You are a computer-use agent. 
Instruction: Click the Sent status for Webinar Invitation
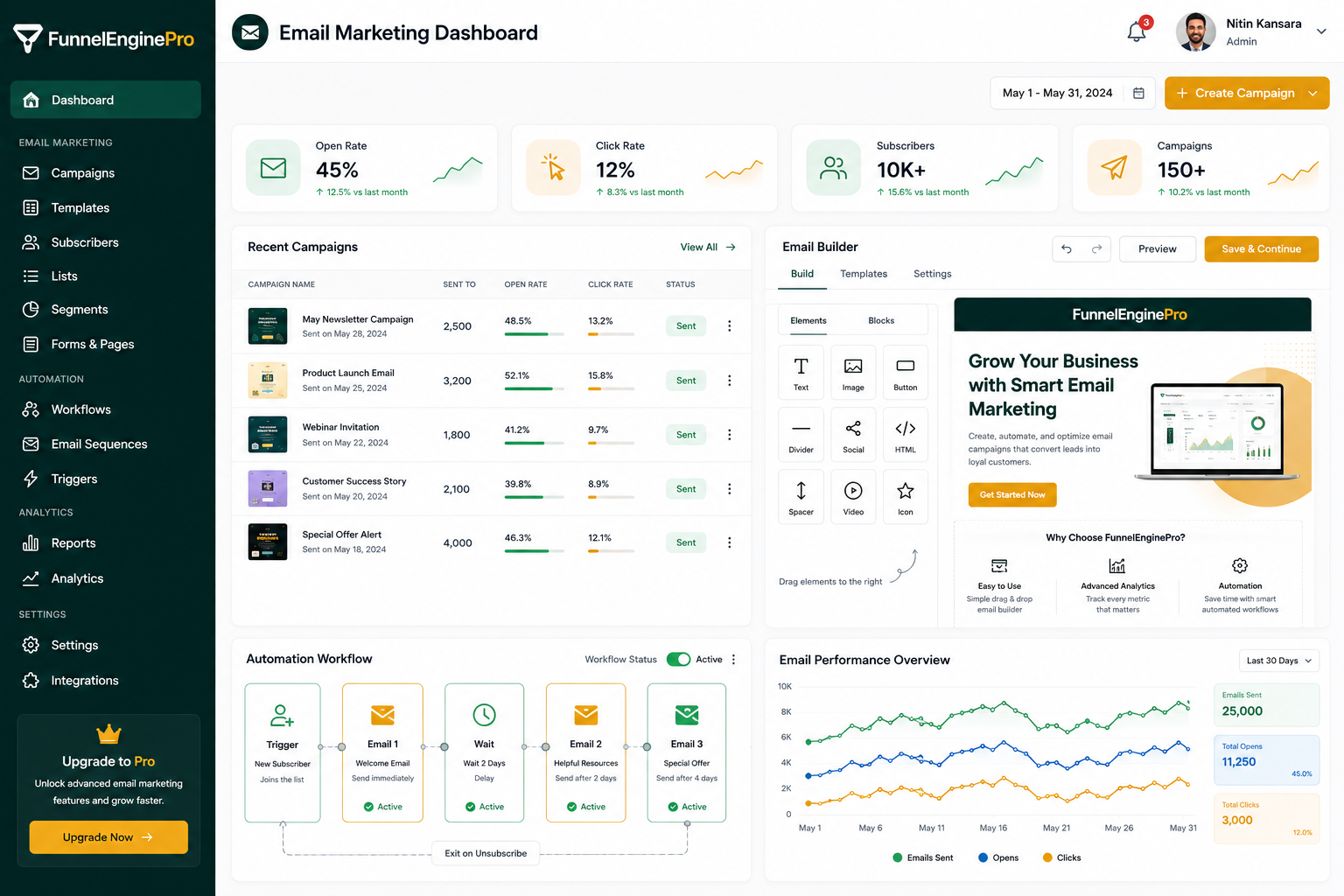(686, 435)
